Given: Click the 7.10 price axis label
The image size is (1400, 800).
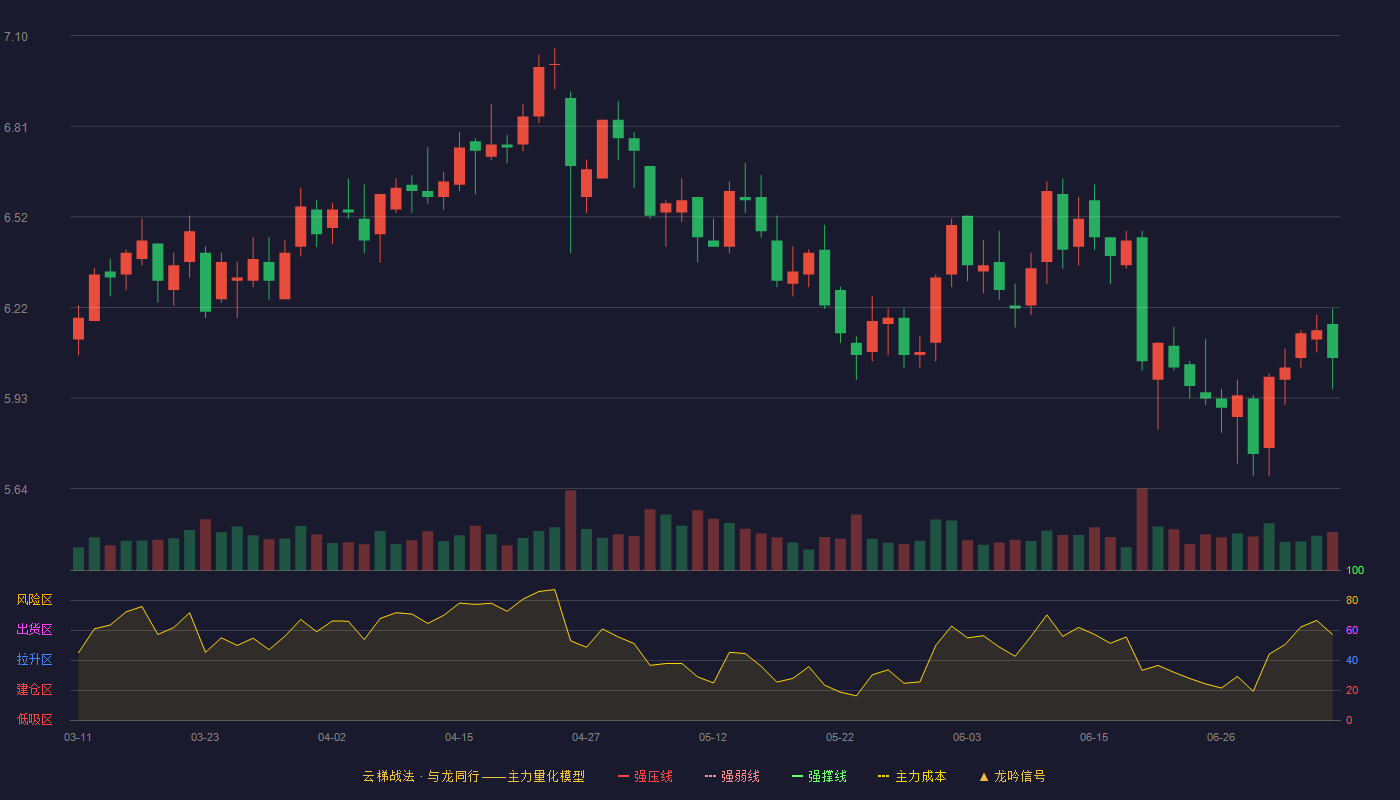Looking at the screenshot, I should (16, 37).
